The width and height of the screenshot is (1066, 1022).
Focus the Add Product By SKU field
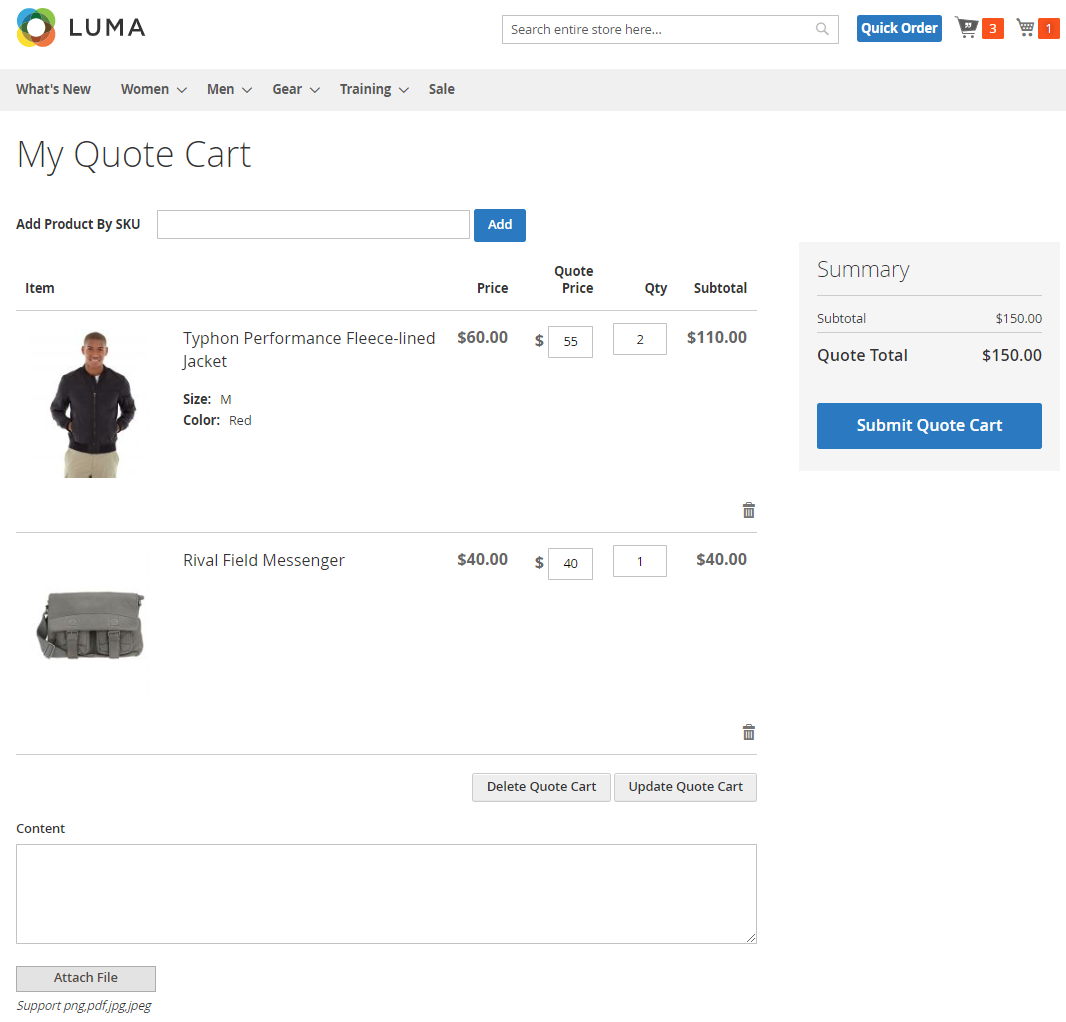pyautogui.click(x=313, y=224)
